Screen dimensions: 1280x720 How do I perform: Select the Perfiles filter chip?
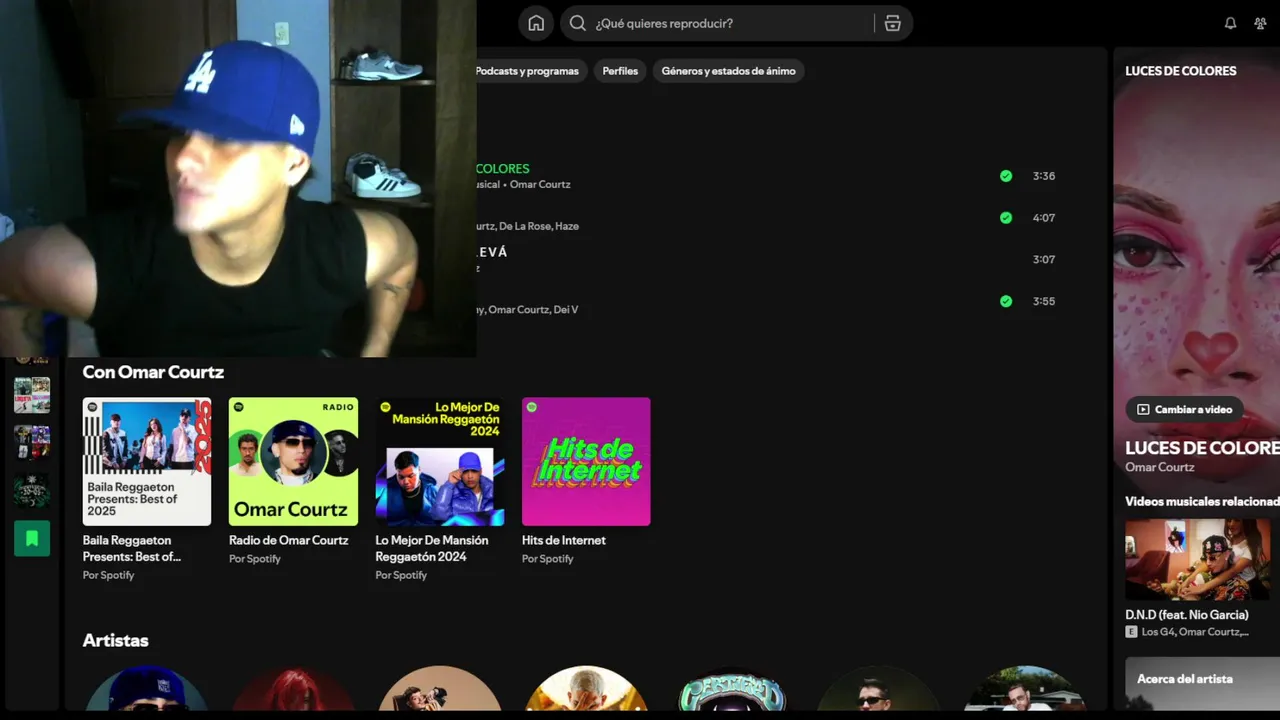620,71
